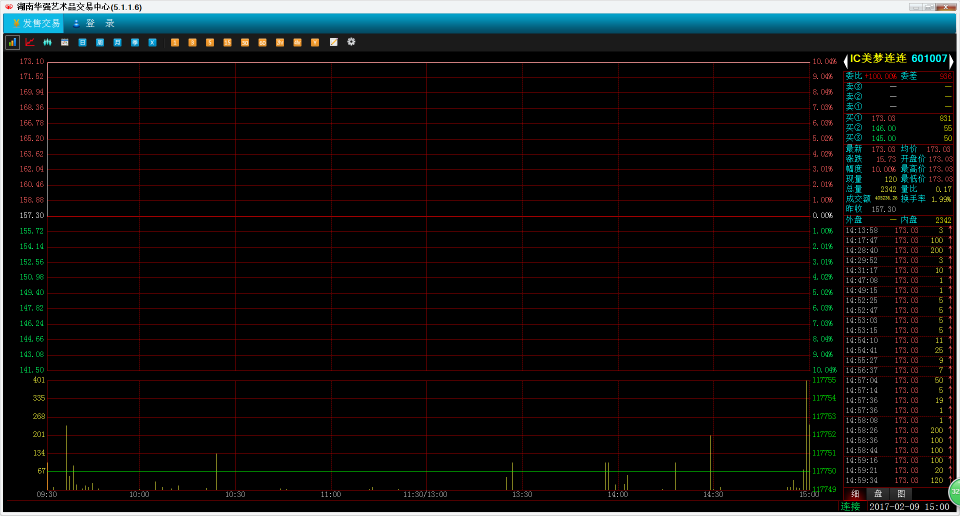Select the daily (日) period icon
The height and width of the screenshot is (516, 960).
click(82, 42)
